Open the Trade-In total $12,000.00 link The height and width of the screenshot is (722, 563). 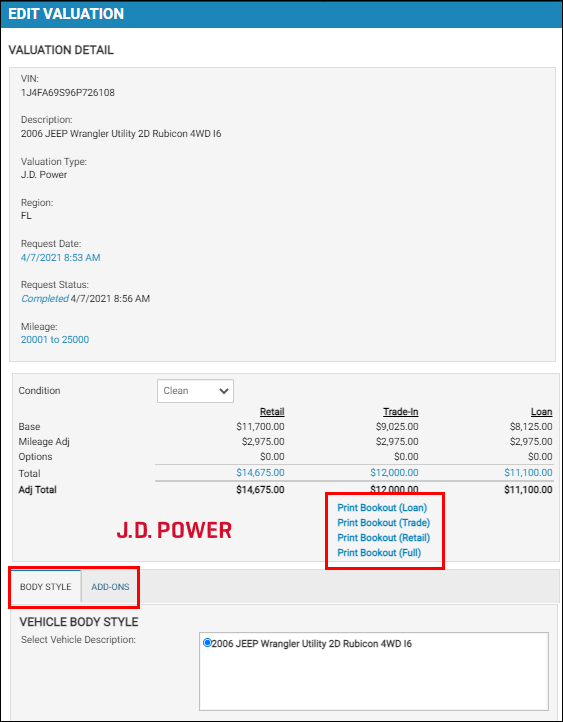pos(394,473)
